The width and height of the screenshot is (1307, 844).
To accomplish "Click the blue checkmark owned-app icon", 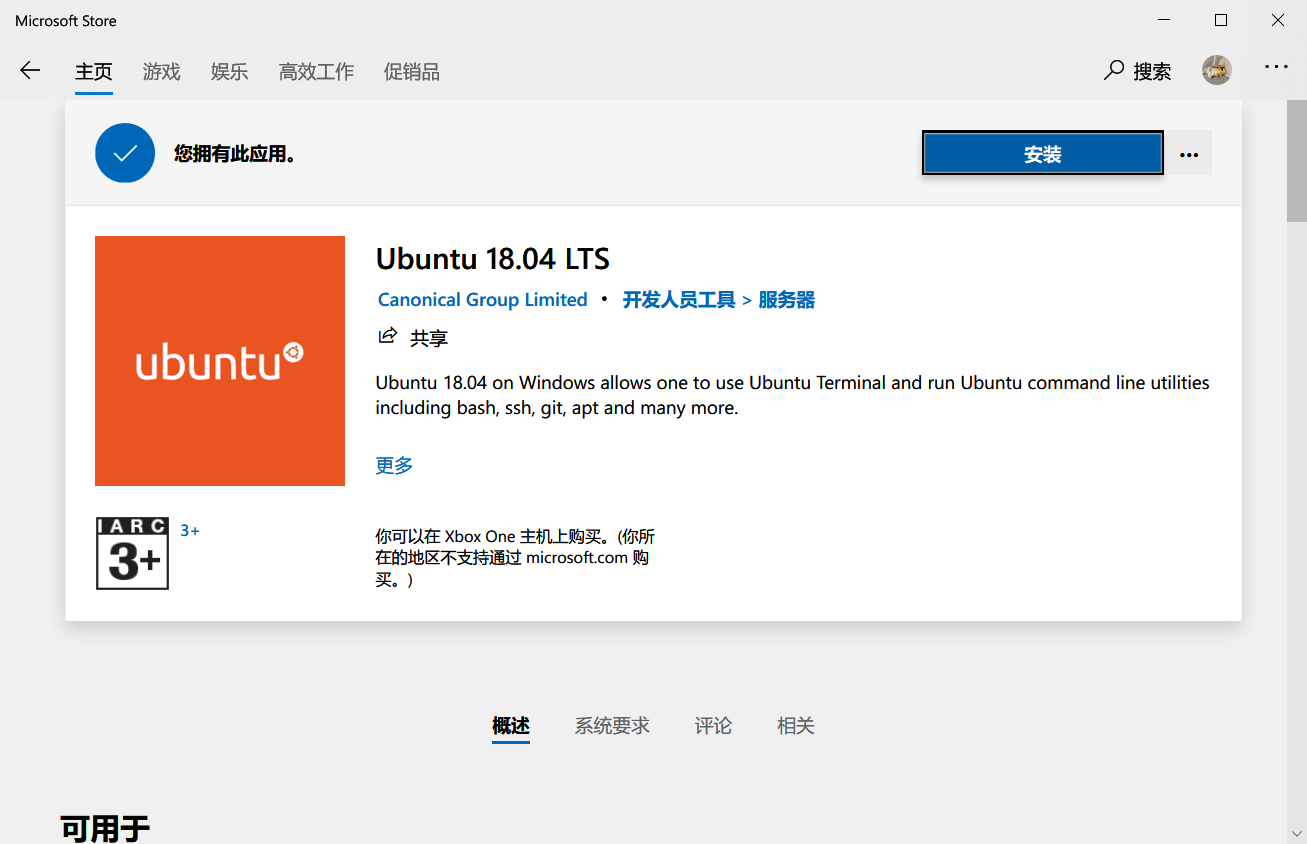I will point(125,153).
